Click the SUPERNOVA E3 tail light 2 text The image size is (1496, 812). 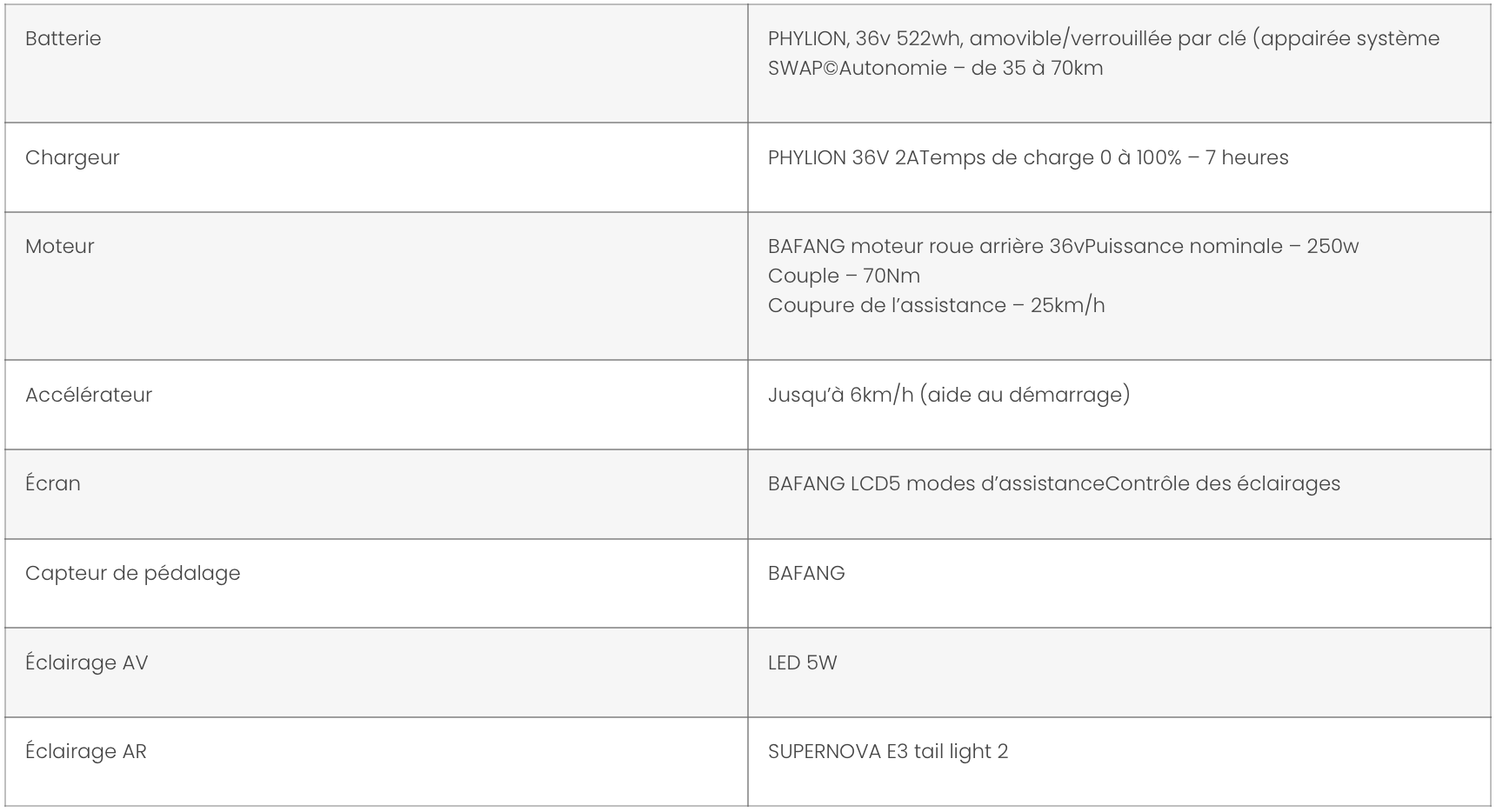coord(887,752)
